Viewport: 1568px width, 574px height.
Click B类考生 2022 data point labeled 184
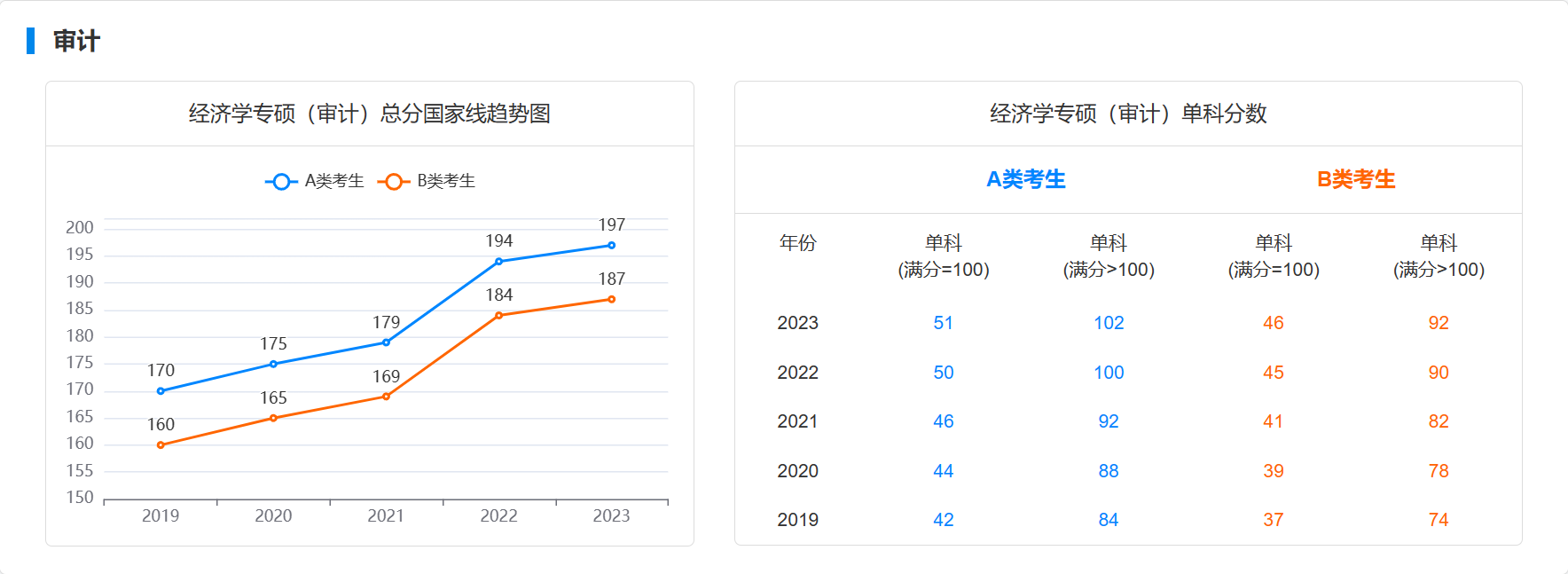point(498,316)
